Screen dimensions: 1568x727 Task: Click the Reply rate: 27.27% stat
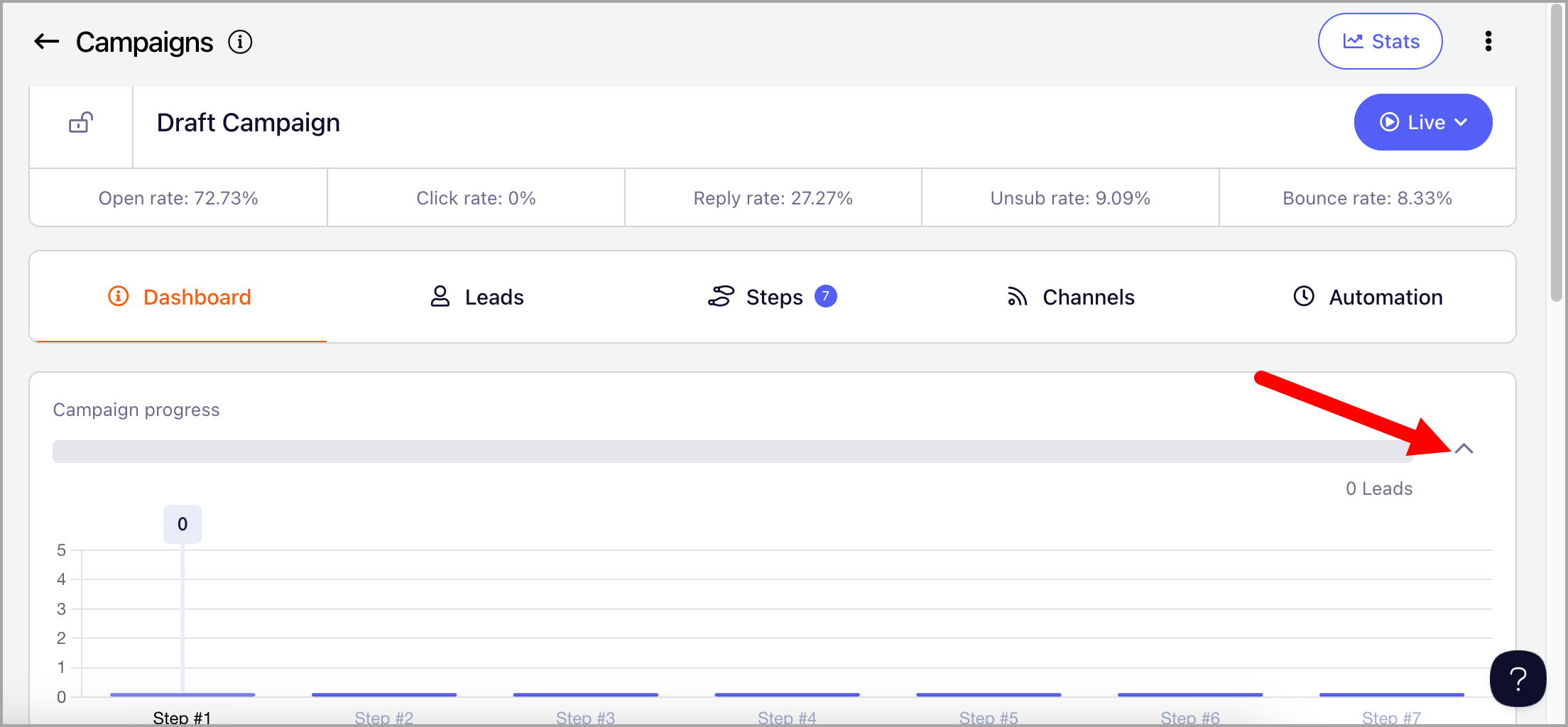click(773, 198)
